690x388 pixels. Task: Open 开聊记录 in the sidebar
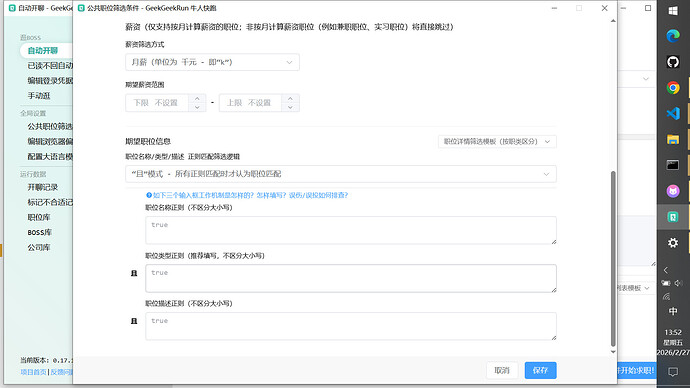pos(43,187)
